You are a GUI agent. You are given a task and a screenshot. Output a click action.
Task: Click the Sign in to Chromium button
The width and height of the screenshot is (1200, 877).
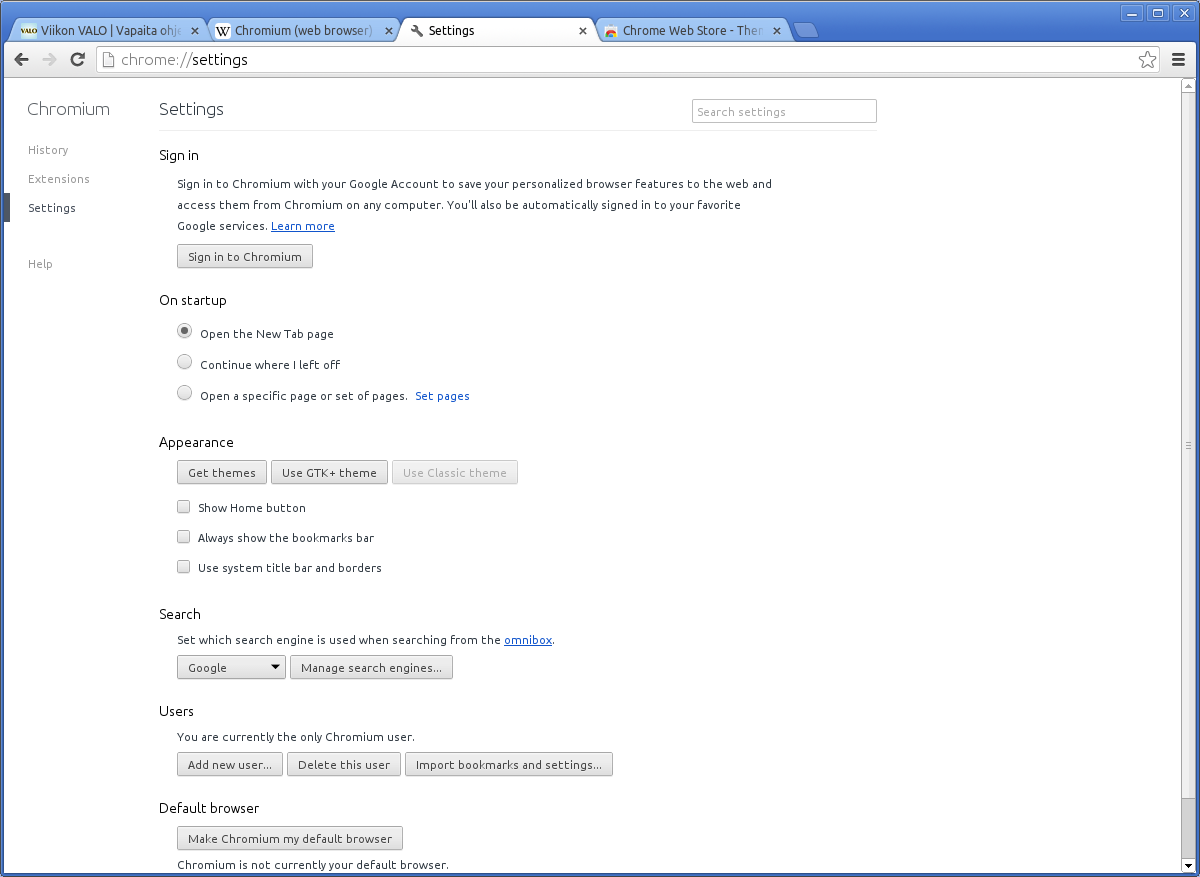(245, 256)
